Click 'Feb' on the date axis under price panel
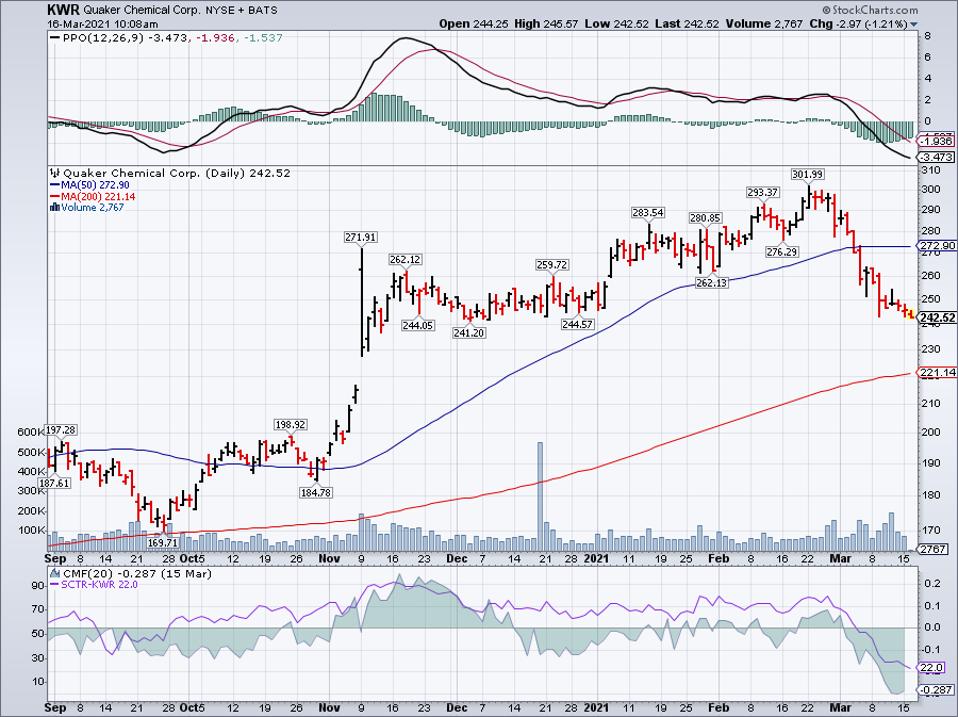Image resolution: width=958 pixels, height=717 pixels. coord(718,559)
